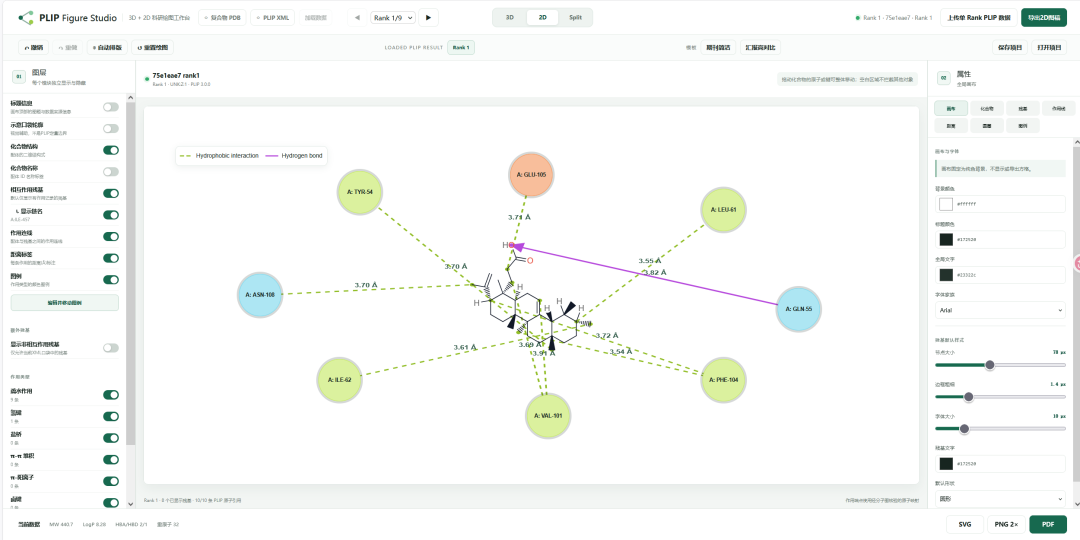Viewport: 1080px width, 540px height.
Task: Select the A: LEU-61 residue node
Action: coord(723,209)
